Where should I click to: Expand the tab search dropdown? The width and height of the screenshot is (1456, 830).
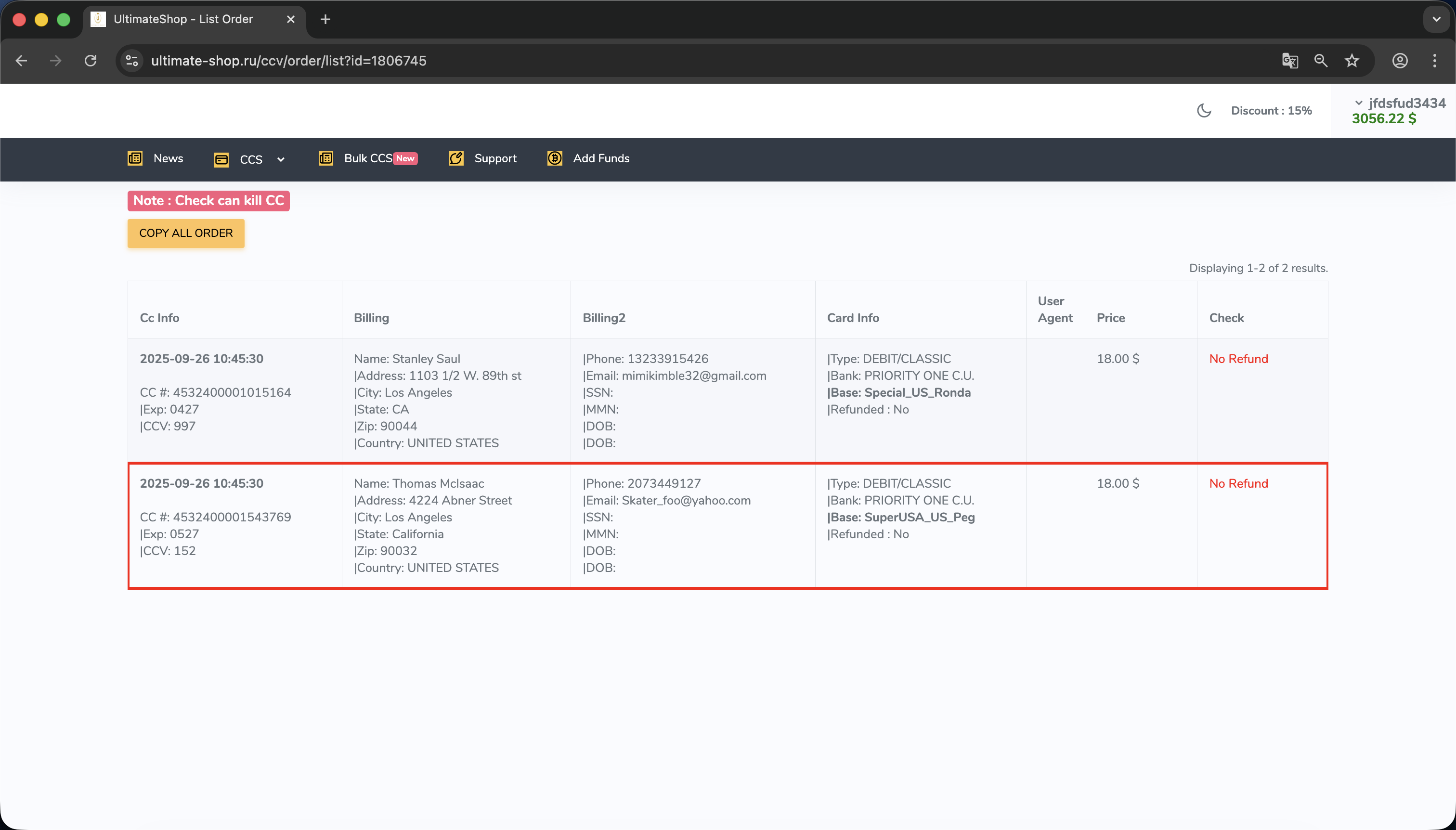pos(1437,19)
